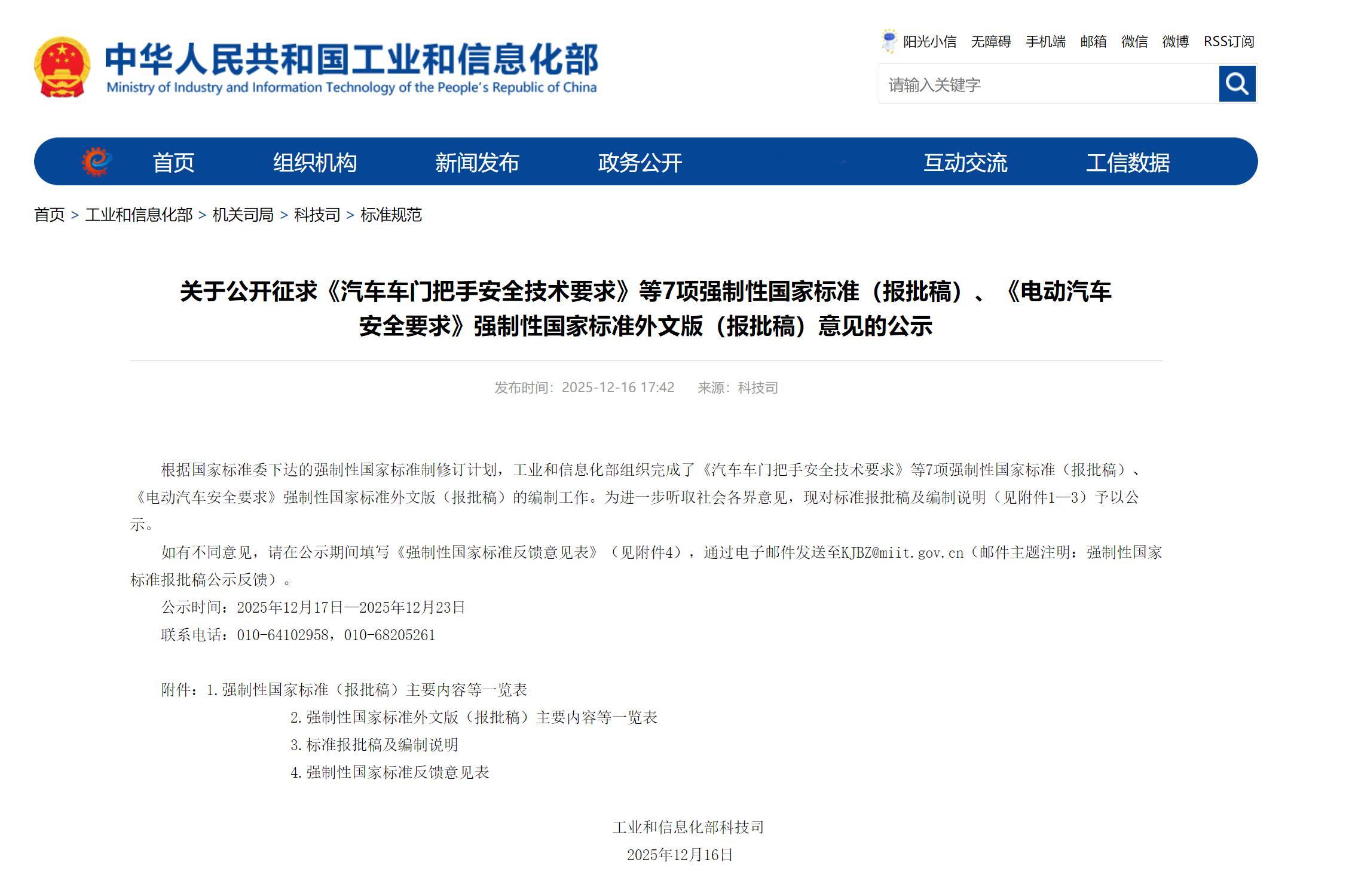The width and height of the screenshot is (1349, 896).
Task: Open the 微信 WeChat channel
Action: pos(1134,42)
